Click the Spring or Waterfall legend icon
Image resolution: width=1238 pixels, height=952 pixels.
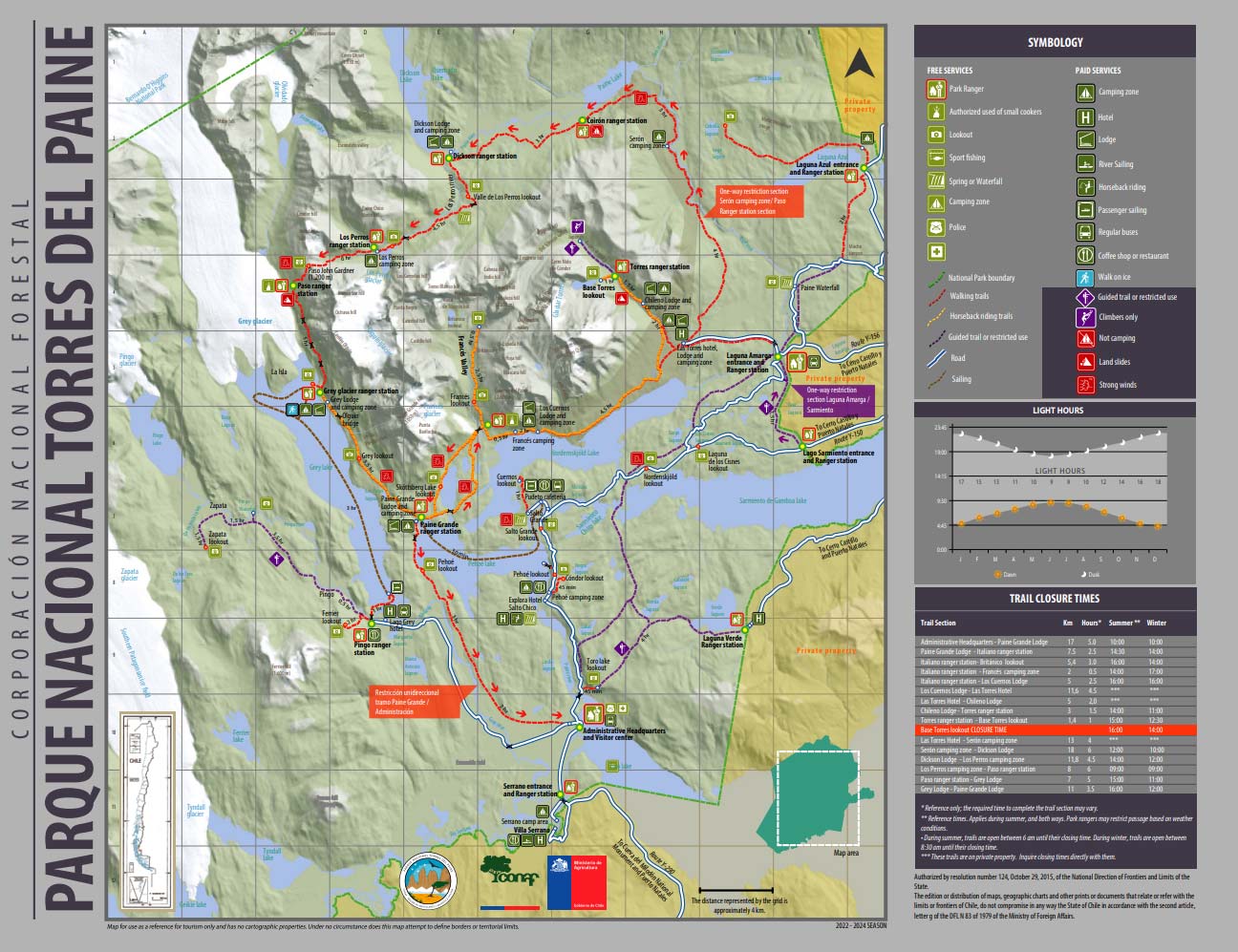[936, 180]
